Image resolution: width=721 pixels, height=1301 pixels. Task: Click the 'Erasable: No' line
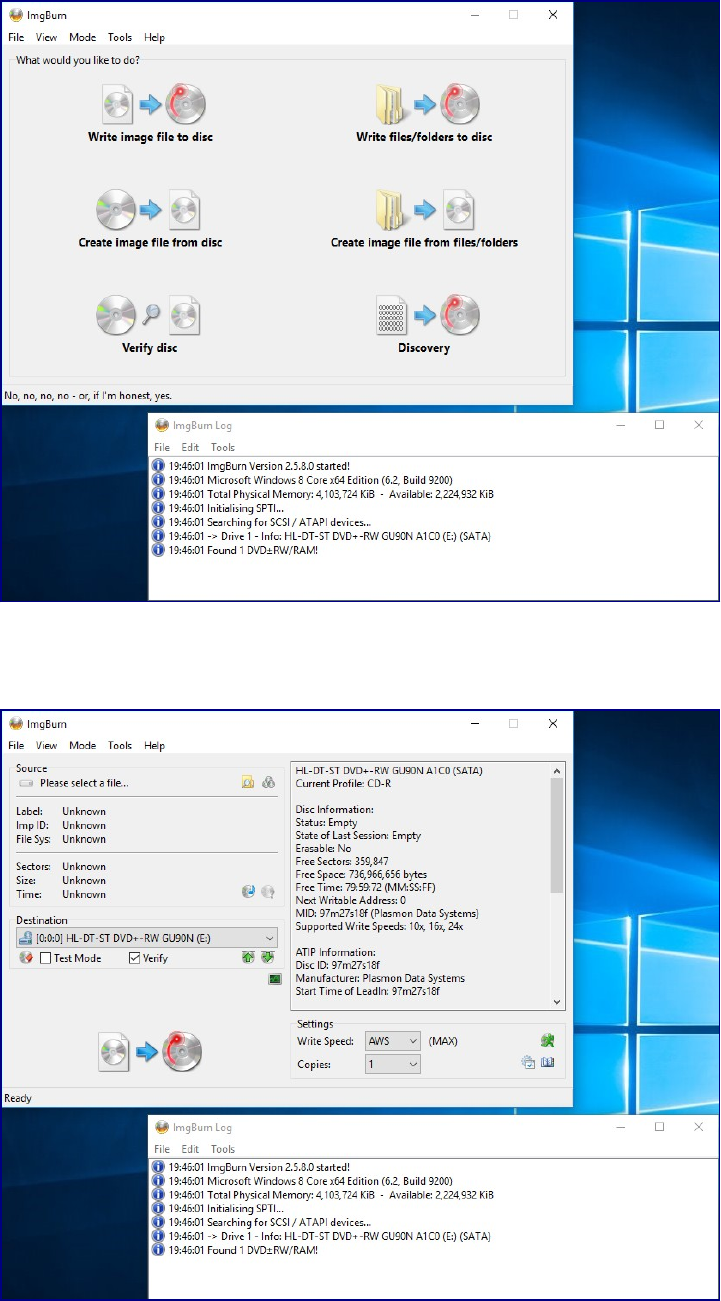[323, 848]
